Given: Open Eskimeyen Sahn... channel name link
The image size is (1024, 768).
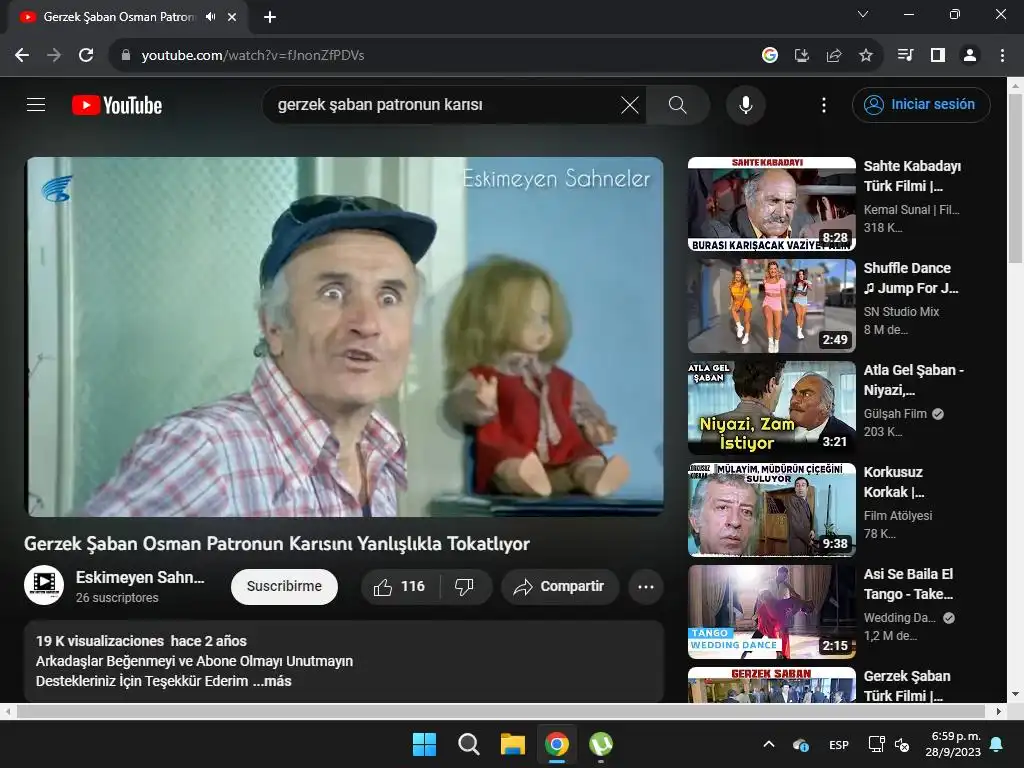Looking at the screenshot, I should pos(140,577).
